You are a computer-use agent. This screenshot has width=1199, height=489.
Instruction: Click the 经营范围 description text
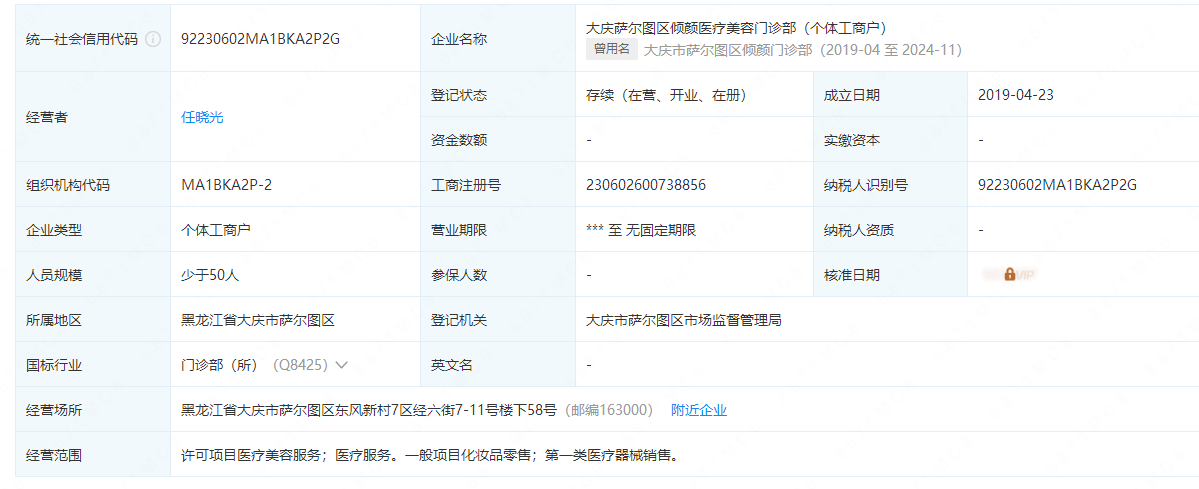point(430,455)
